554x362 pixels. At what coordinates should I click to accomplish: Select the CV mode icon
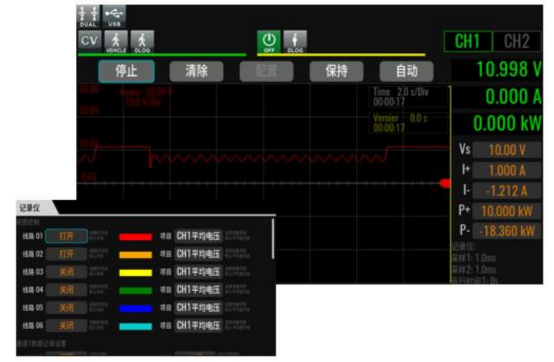tap(90, 41)
